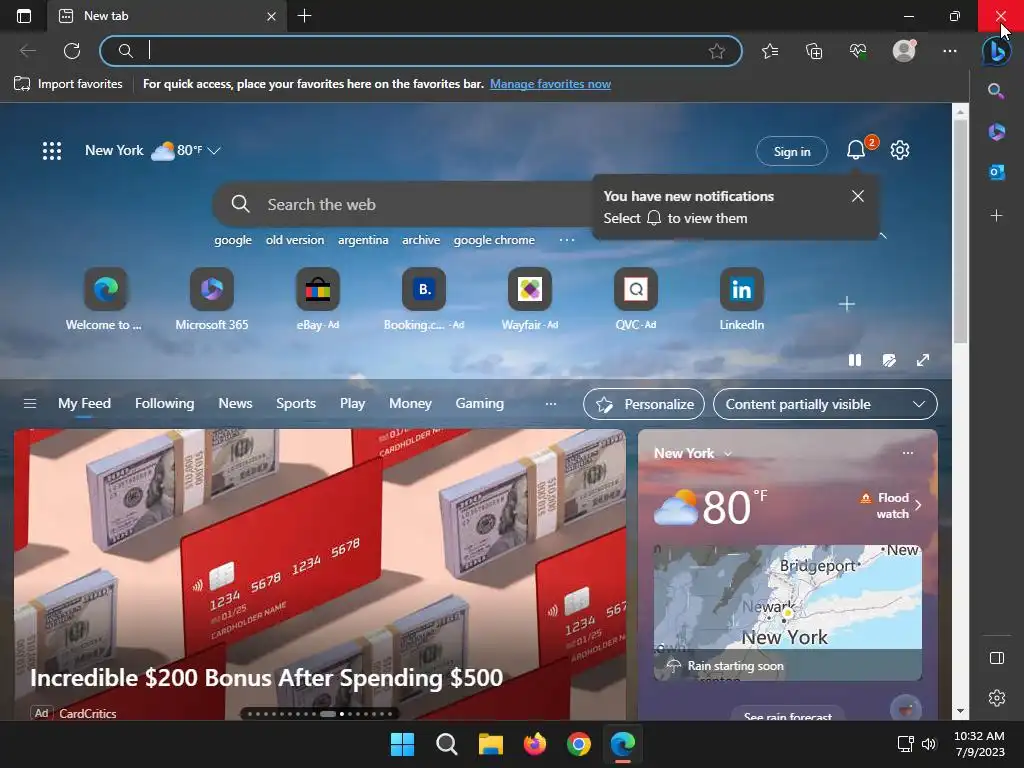Image resolution: width=1024 pixels, height=768 pixels.
Task: Open the QVC quick link tile
Action: [635, 300]
